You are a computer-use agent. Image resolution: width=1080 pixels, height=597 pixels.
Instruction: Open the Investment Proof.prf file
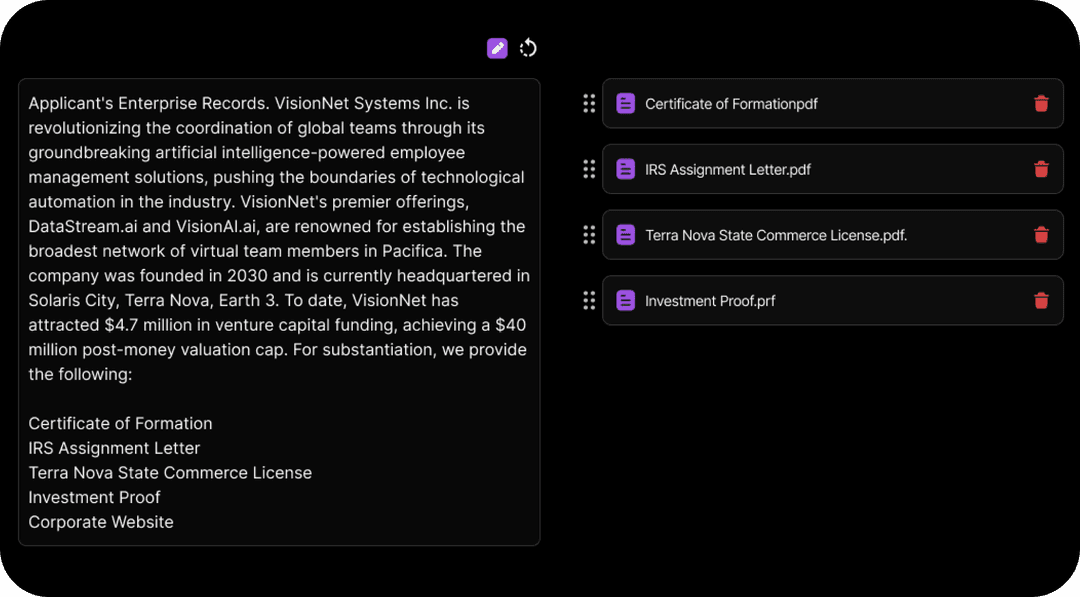[709, 301]
